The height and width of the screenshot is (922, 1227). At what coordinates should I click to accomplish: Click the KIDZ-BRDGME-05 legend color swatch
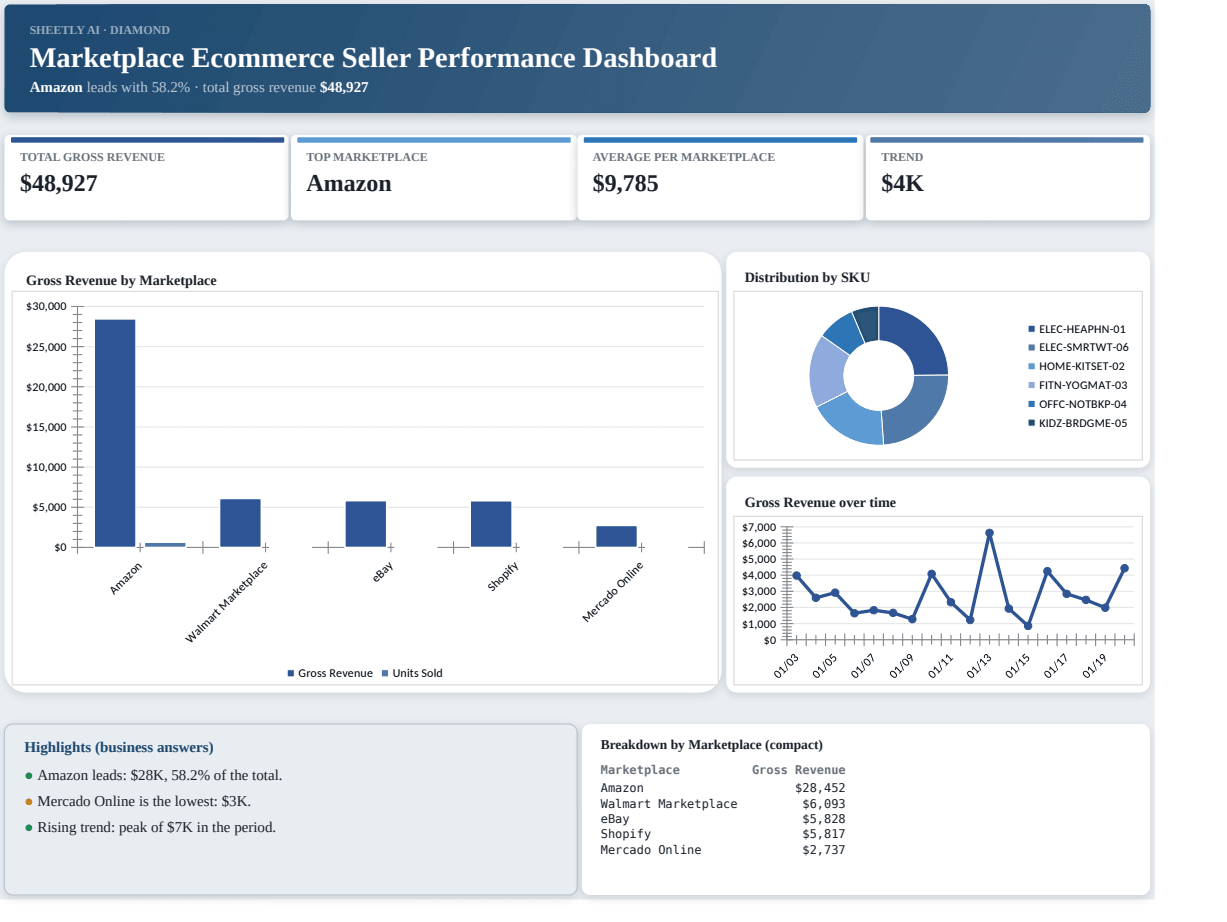click(1032, 423)
